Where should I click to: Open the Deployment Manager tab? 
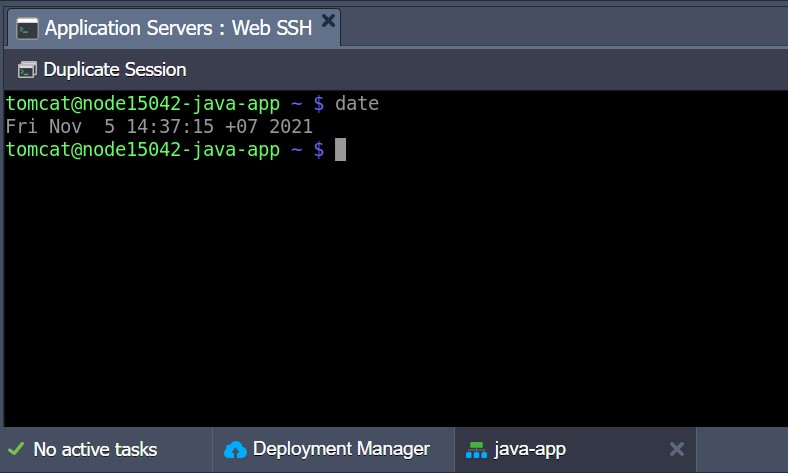point(333,449)
